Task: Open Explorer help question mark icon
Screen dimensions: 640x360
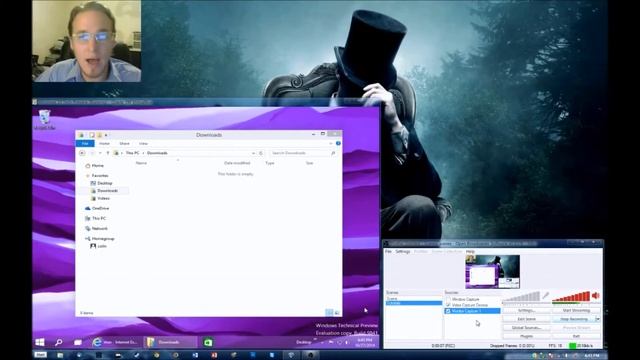Action: [338, 143]
